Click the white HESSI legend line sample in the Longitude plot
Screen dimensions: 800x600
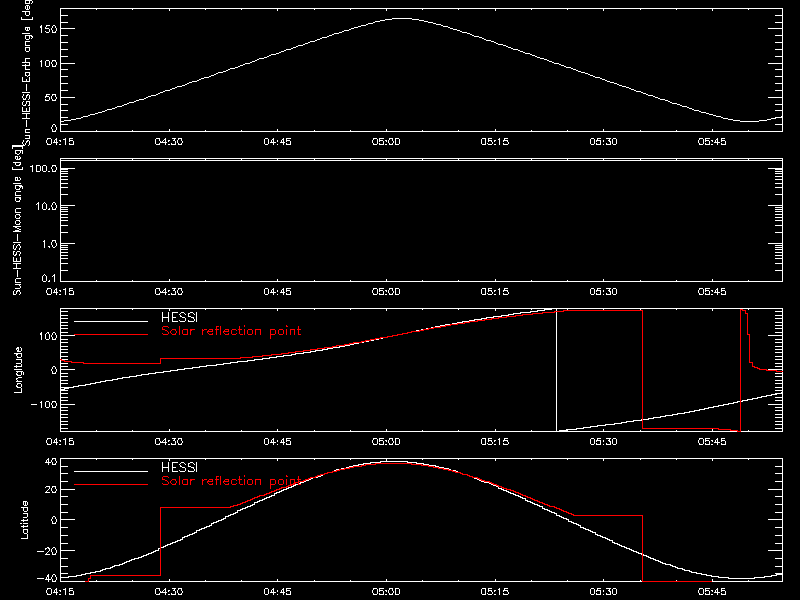[111, 321]
